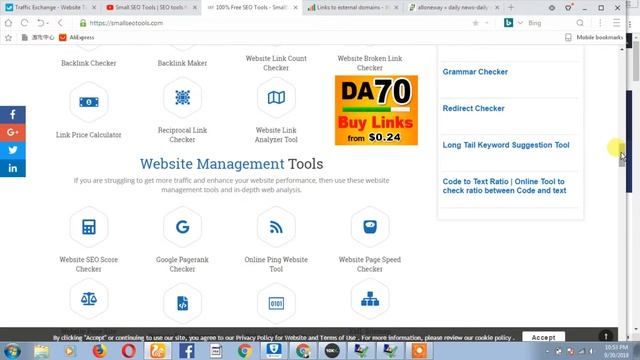640x360 pixels.
Task: Open Long Tail Keyword Suggestion Tool link
Action: tap(506, 145)
